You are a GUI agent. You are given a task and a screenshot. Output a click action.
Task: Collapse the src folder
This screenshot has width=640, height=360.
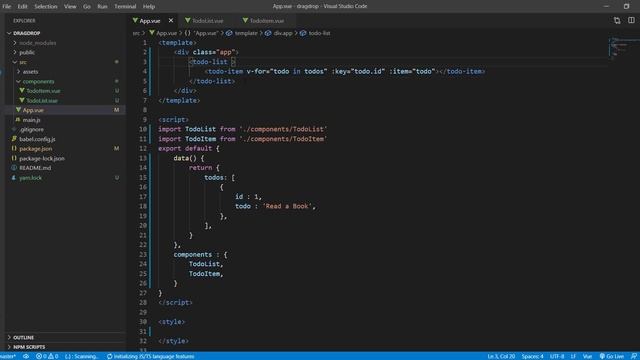coord(15,62)
